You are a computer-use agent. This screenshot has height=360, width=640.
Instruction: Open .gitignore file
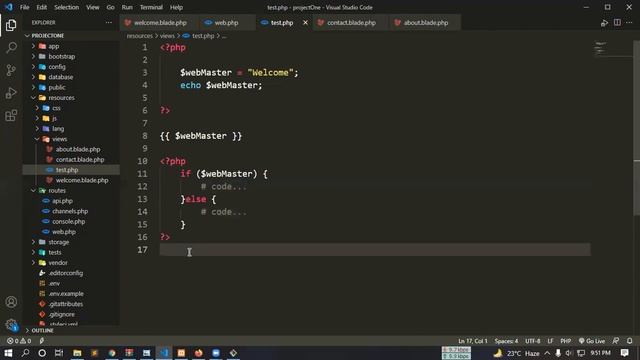pyautogui.click(x=61, y=314)
